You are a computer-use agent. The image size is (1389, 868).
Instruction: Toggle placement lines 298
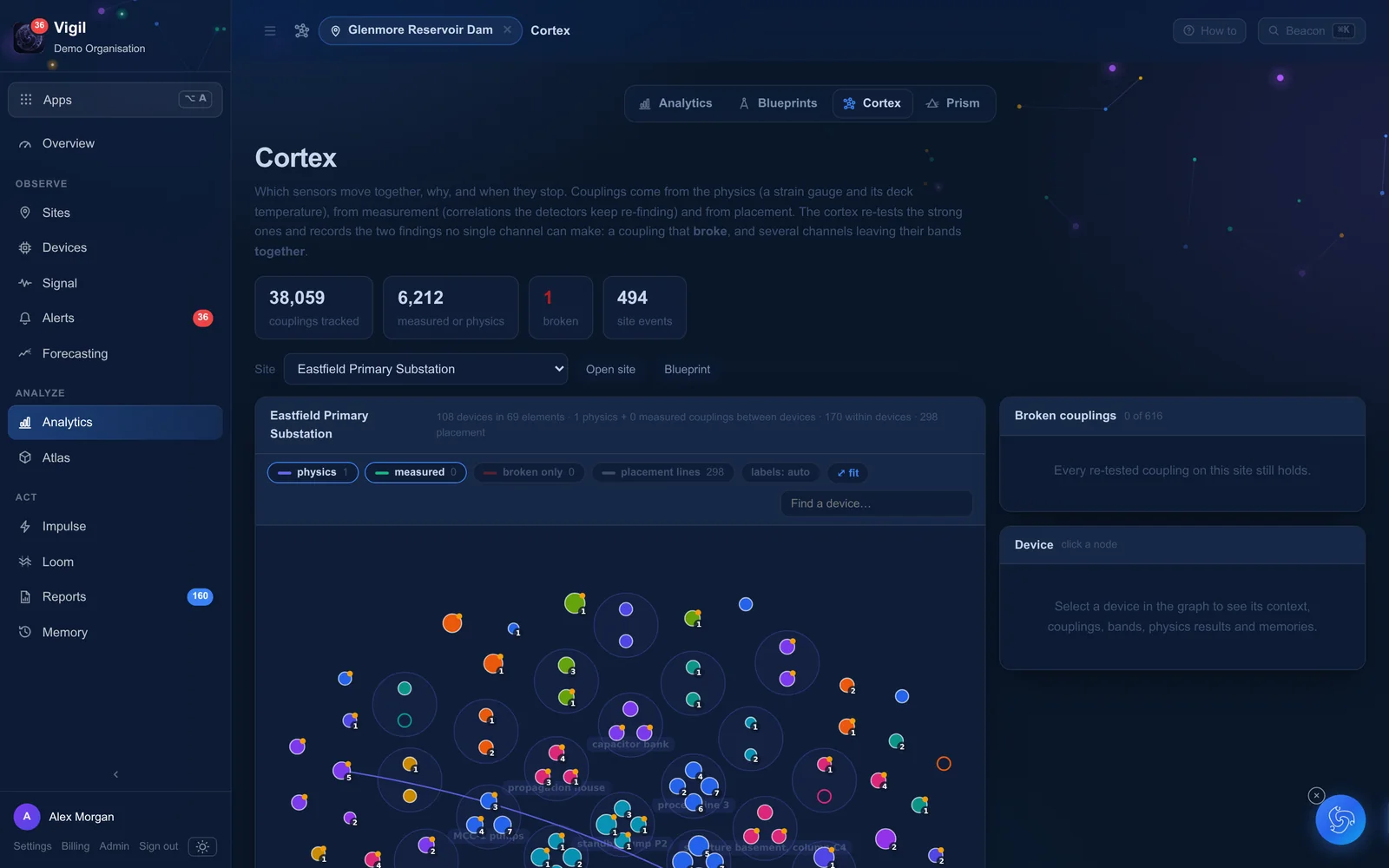click(663, 472)
